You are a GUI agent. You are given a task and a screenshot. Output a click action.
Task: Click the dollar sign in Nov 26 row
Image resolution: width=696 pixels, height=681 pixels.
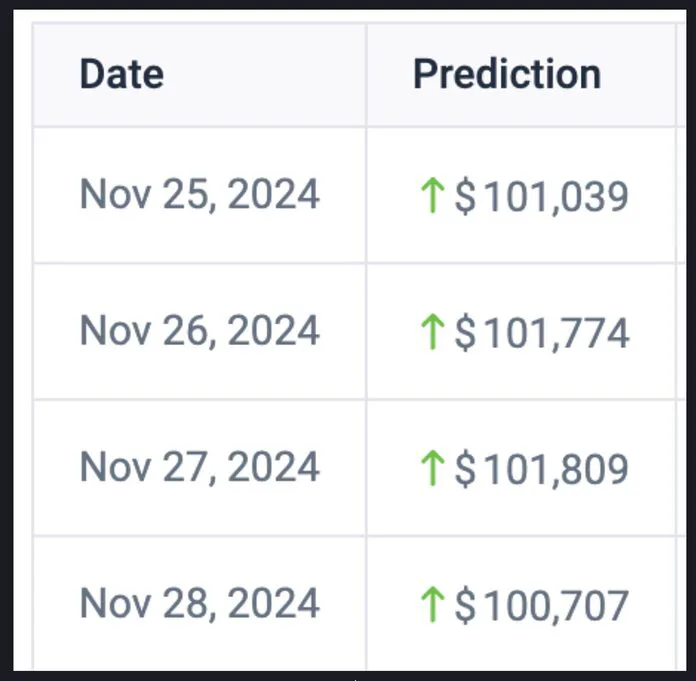pos(465,333)
